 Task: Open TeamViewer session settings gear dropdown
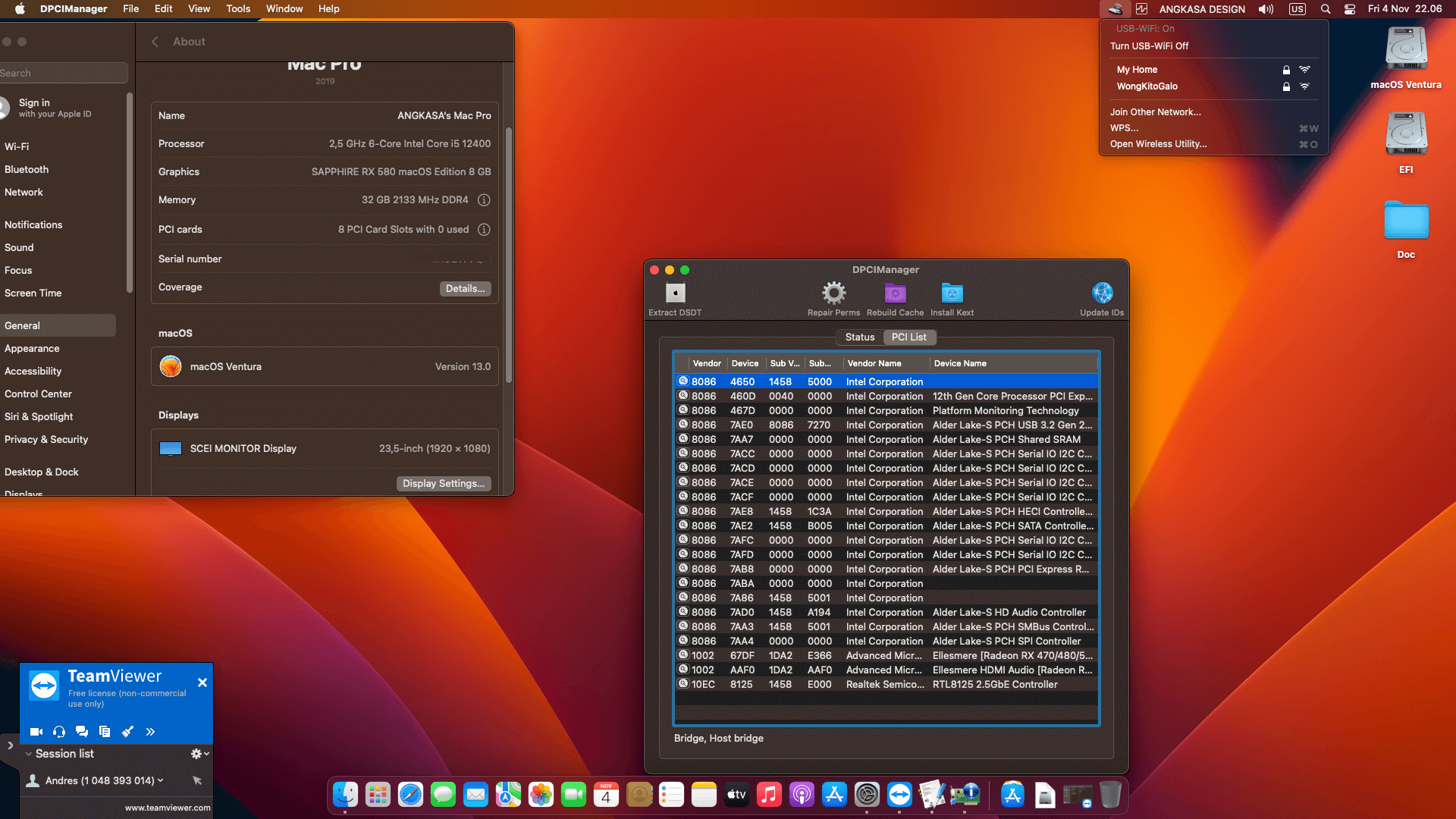pyautogui.click(x=200, y=754)
